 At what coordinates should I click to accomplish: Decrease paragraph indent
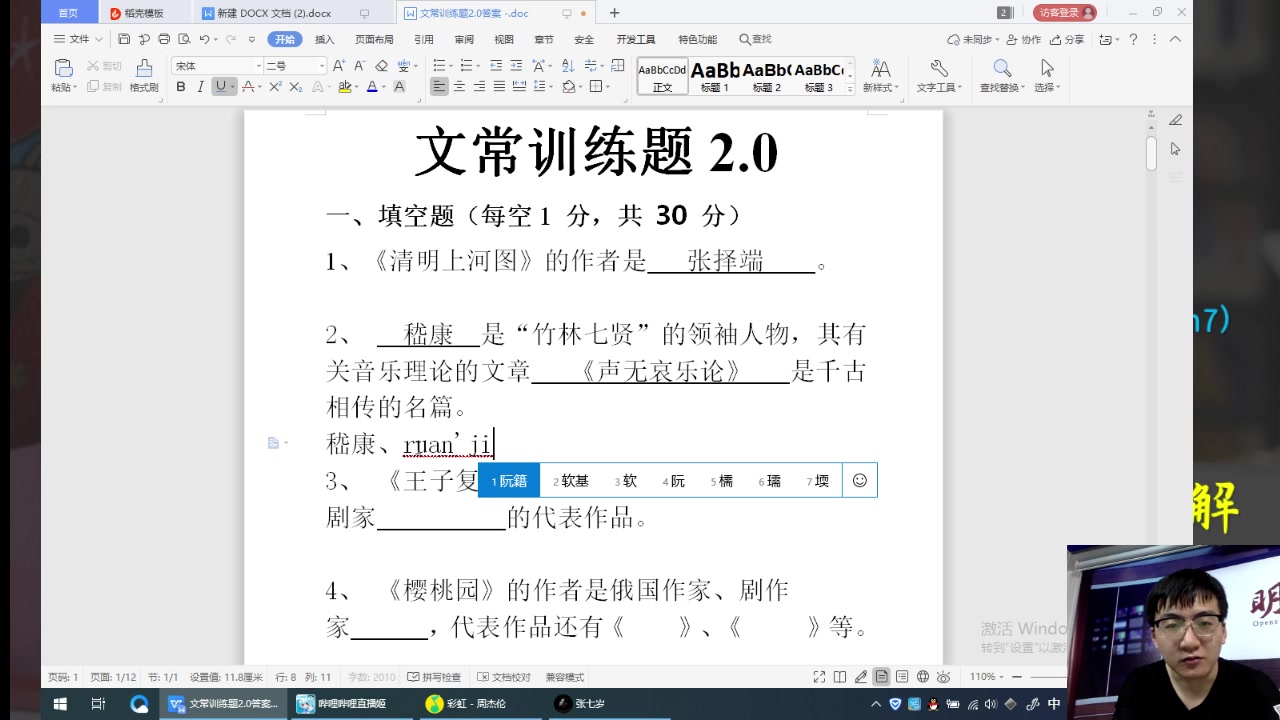click(x=496, y=65)
